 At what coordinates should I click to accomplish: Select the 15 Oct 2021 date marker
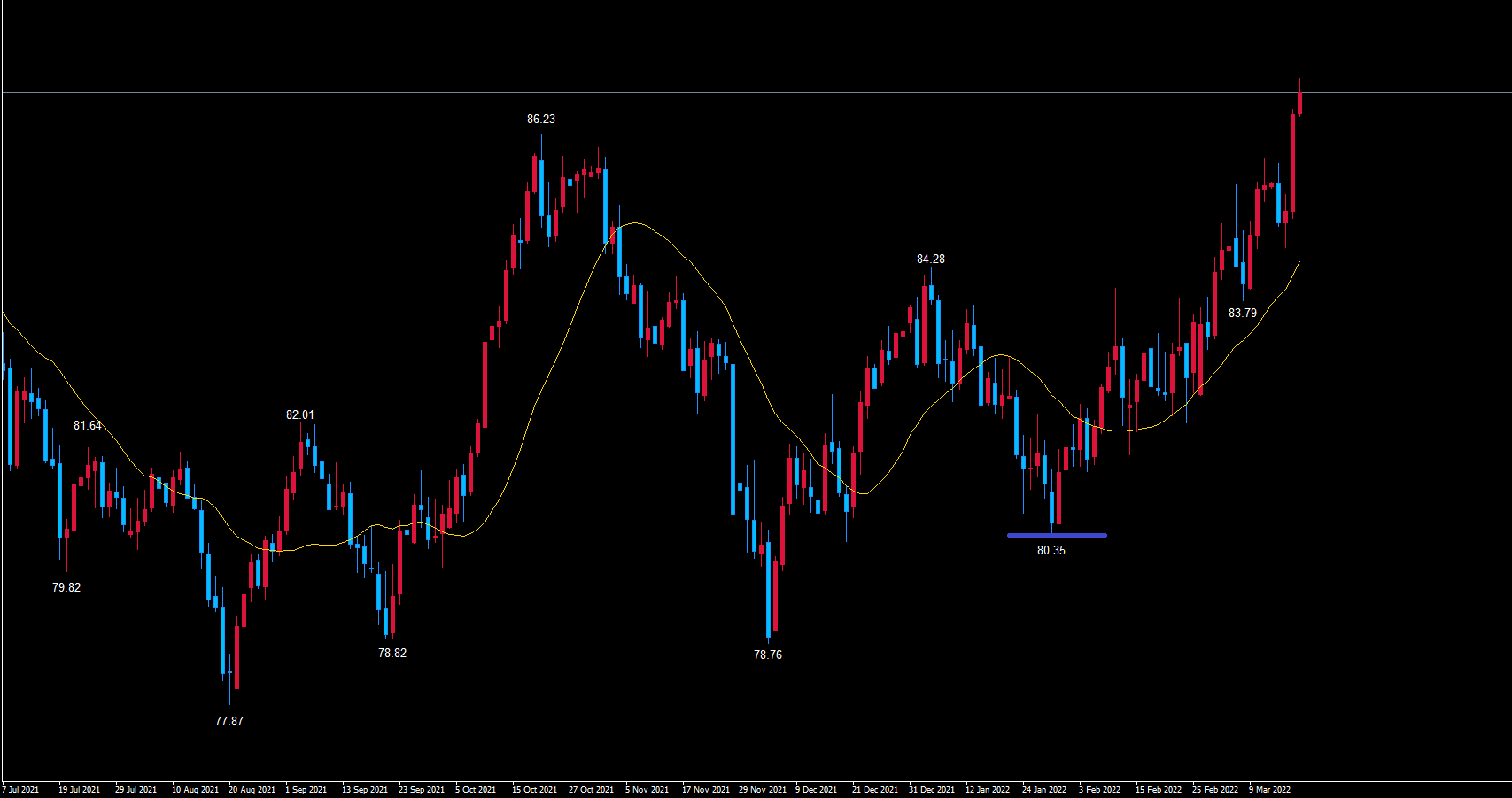coord(534,789)
